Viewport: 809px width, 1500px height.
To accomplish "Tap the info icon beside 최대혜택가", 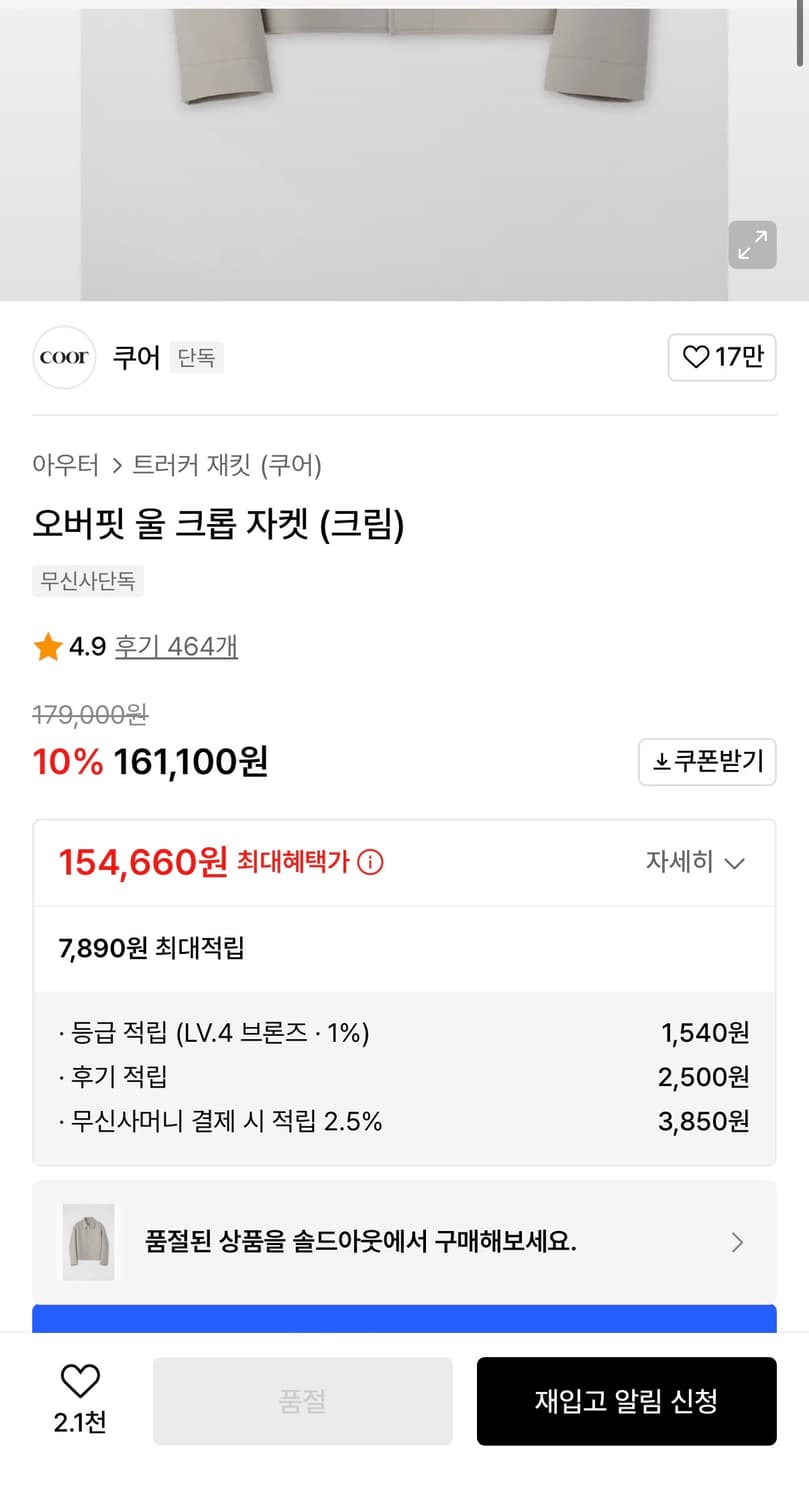I will click(x=370, y=862).
